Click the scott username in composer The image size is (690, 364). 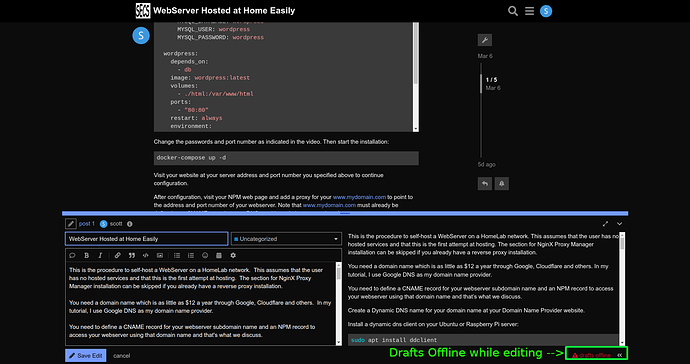click(116, 224)
